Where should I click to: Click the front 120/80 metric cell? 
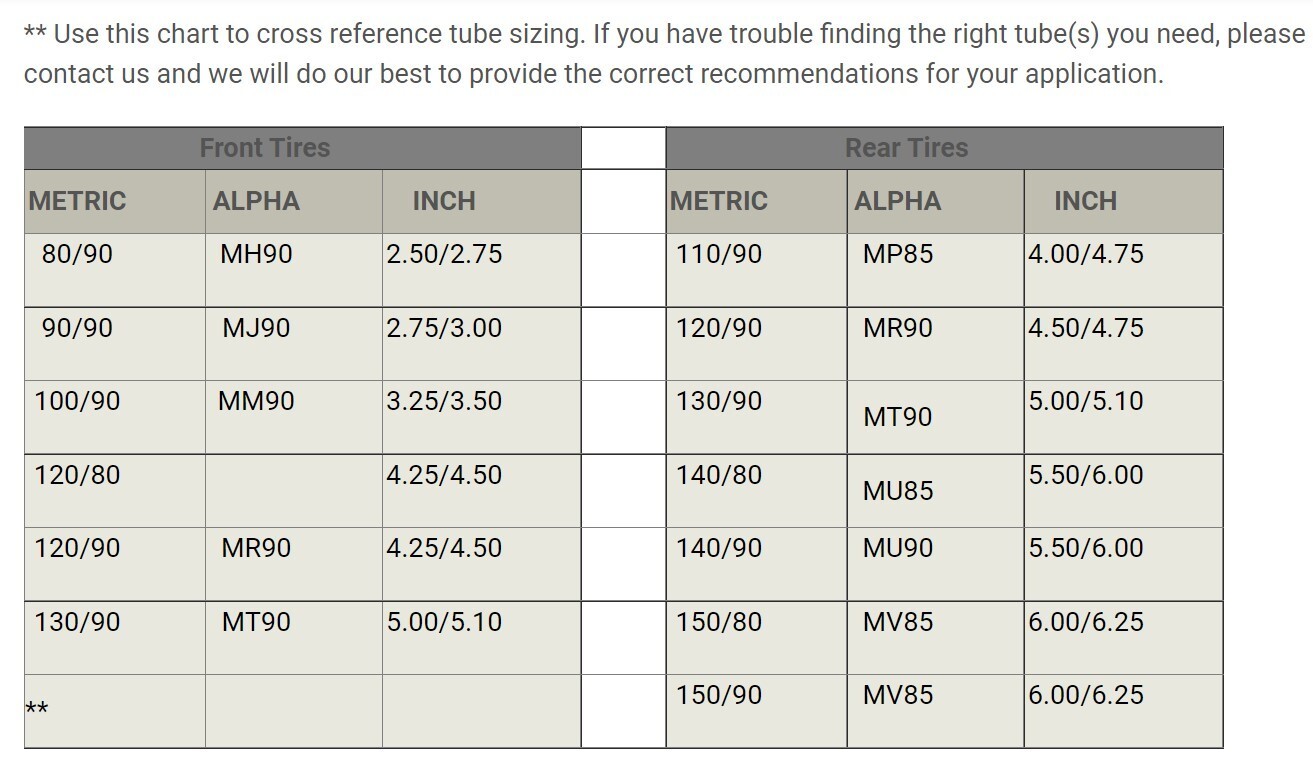click(115, 491)
